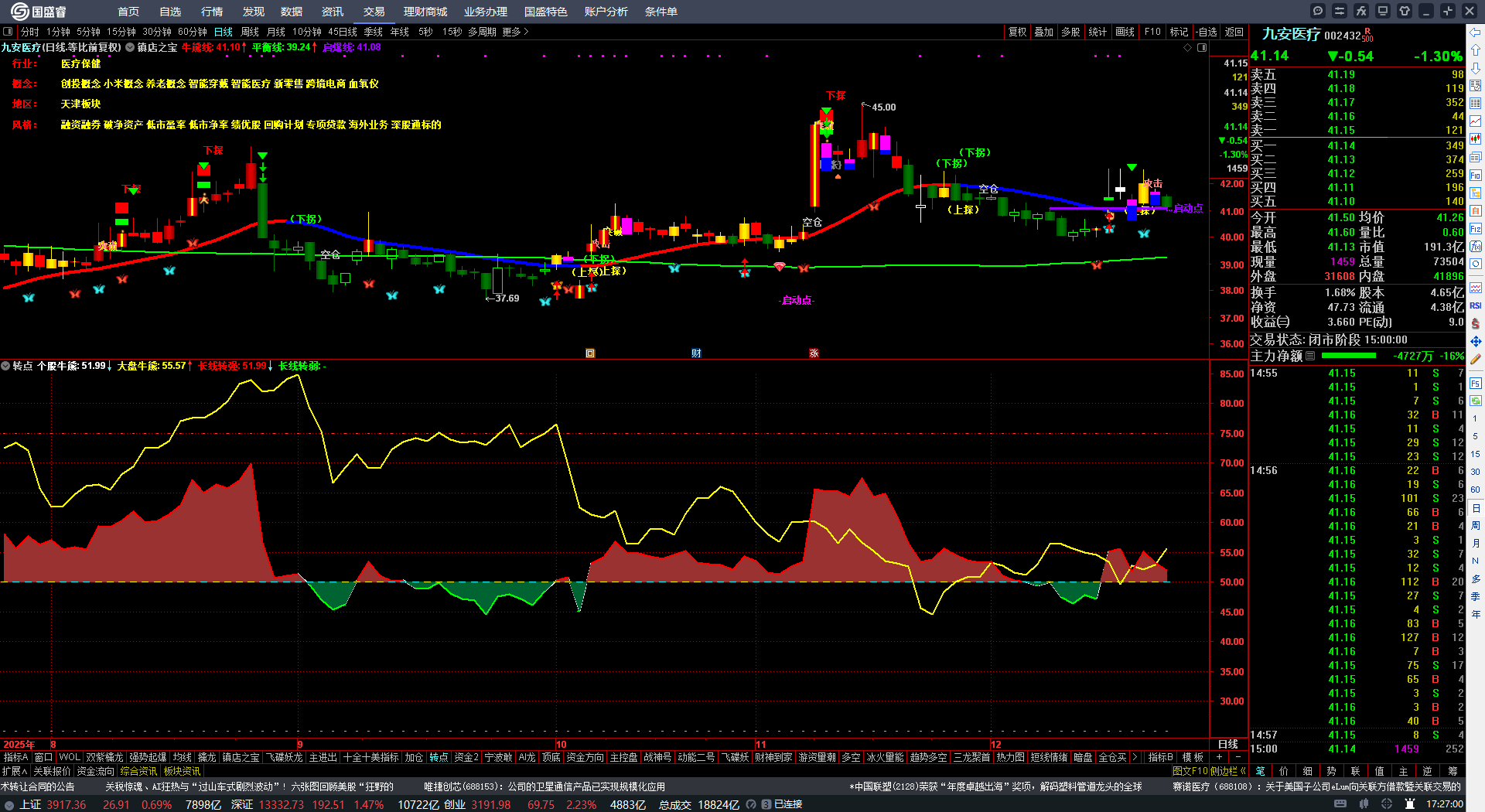Image resolution: width=1485 pixels, height=812 pixels.
Task: Click the '财' marker on chart timeline
Action: coord(696,353)
